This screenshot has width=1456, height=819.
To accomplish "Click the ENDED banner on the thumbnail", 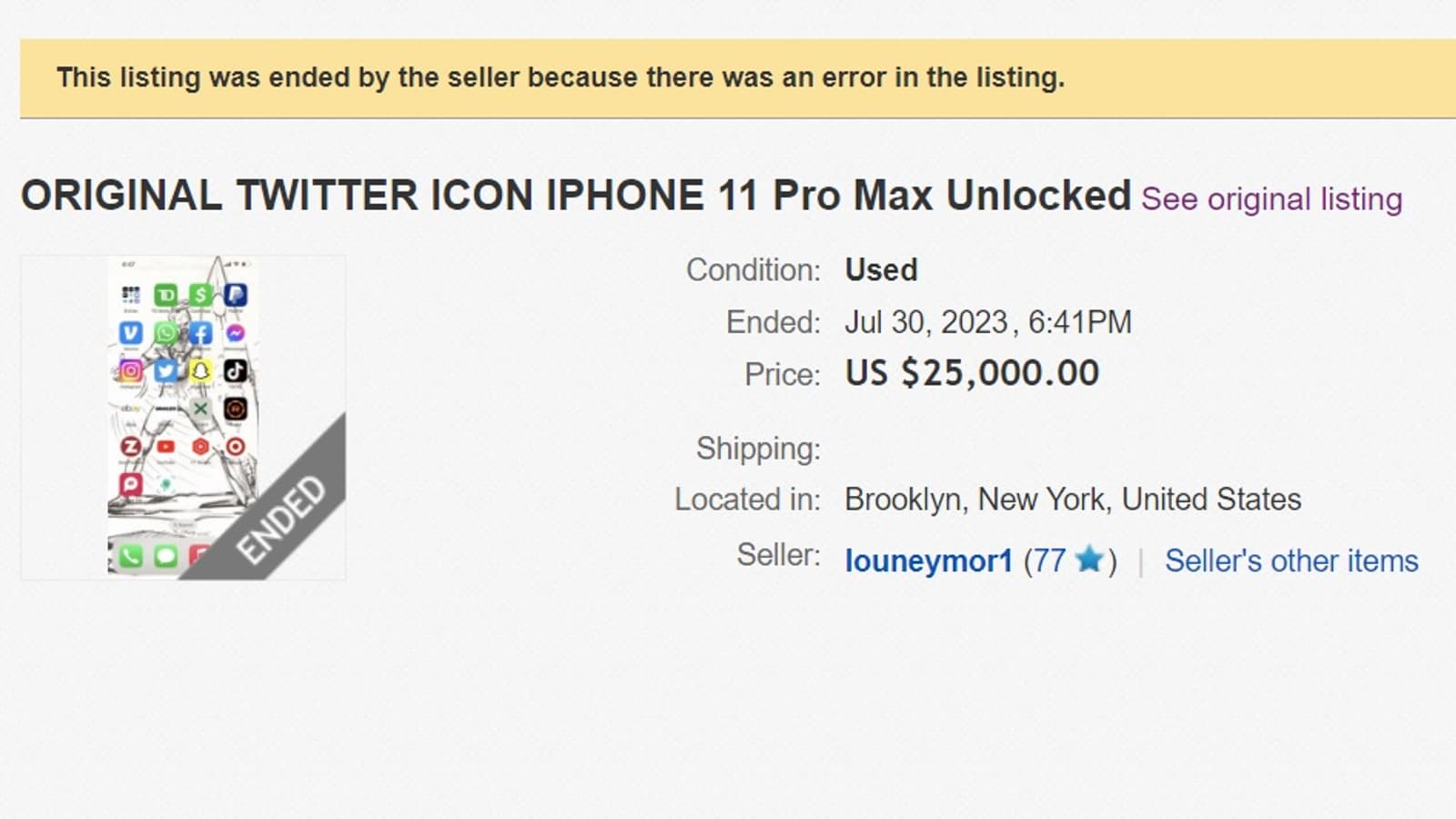I will click(x=282, y=519).
